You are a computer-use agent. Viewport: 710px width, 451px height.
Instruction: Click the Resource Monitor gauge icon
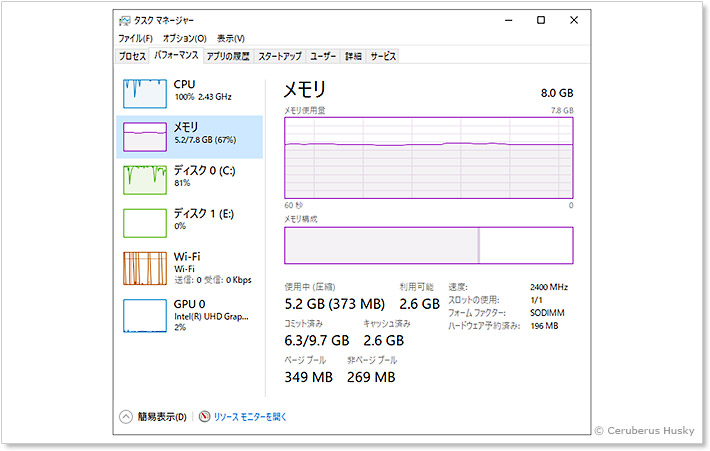[205, 416]
